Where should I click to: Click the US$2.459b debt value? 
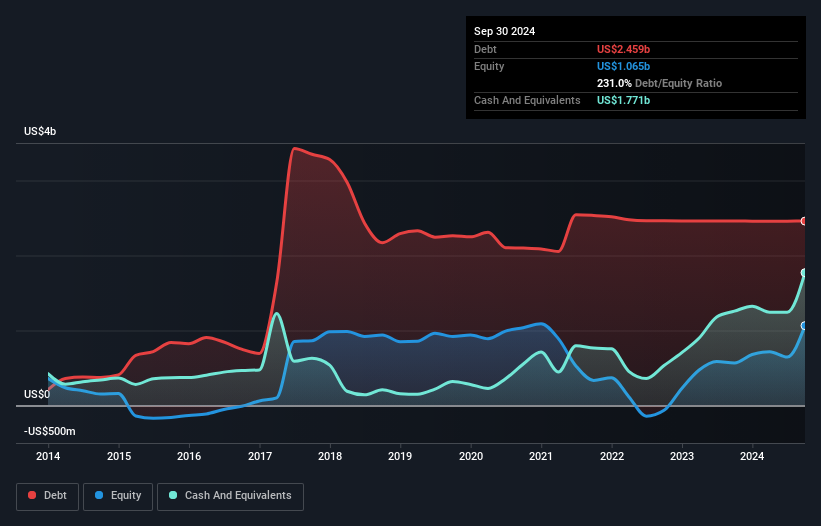pos(623,49)
